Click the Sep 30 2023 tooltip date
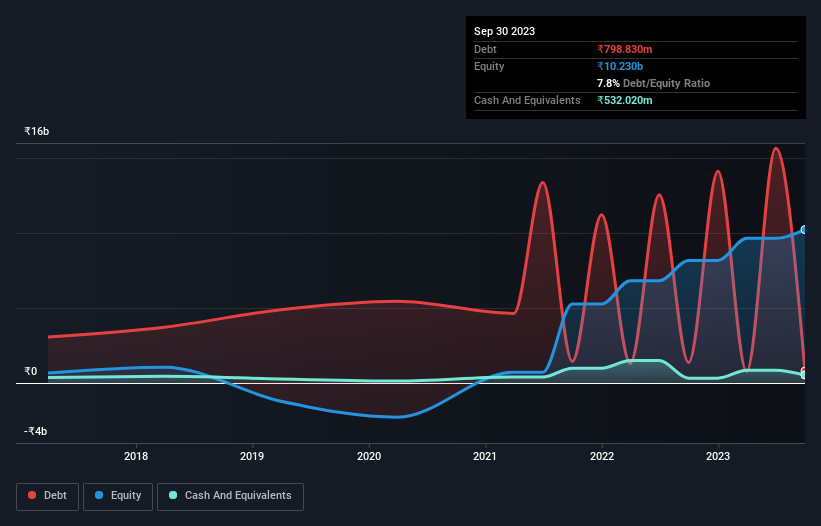Viewport: 821px width, 526px height. [x=504, y=31]
